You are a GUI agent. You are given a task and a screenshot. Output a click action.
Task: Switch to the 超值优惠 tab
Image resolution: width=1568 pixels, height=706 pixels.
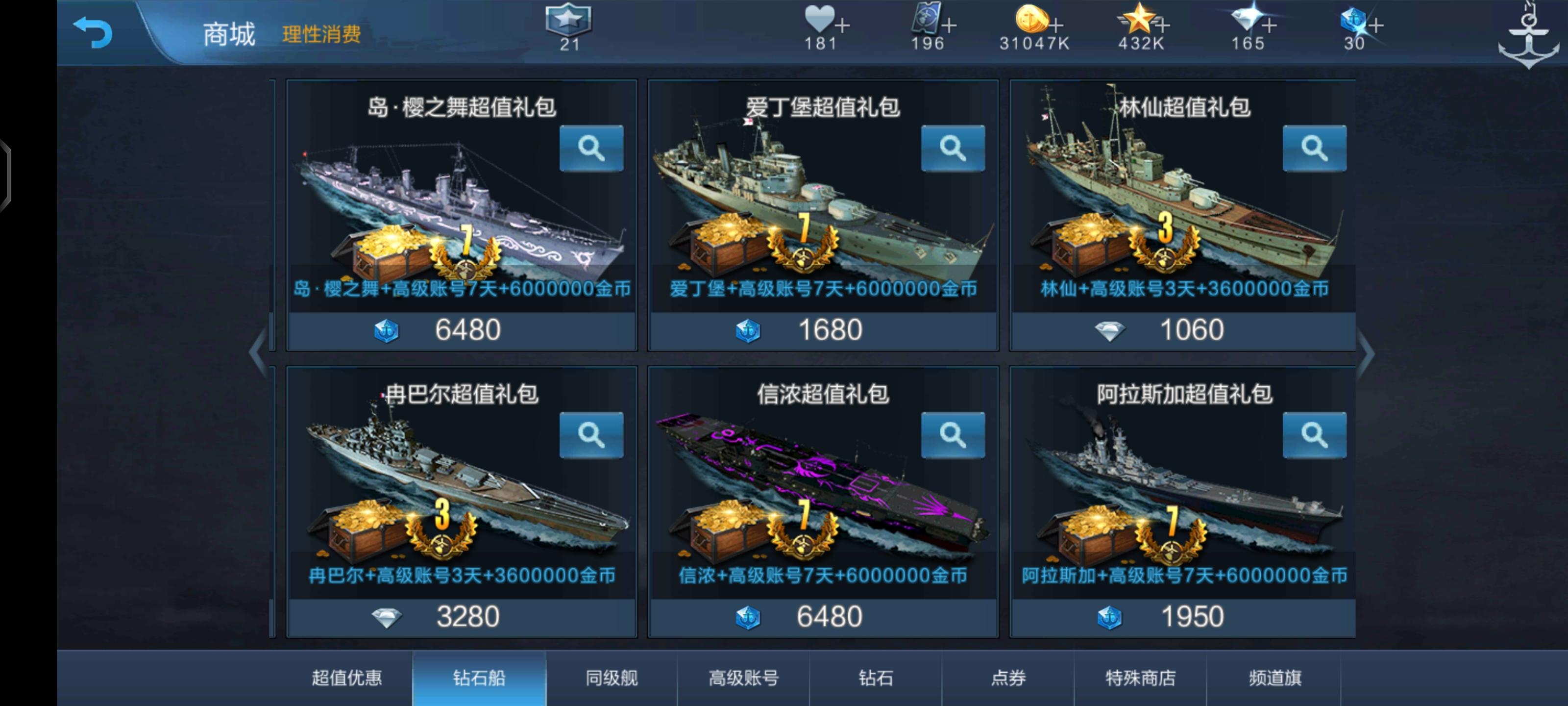click(346, 678)
